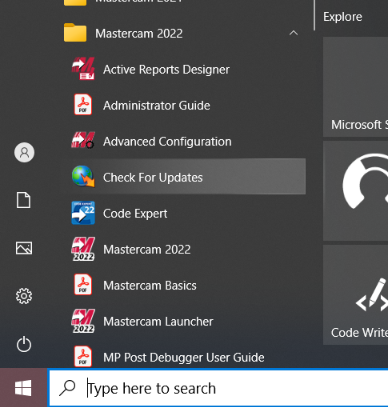The width and height of the screenshot is (388, 407).
Task: Choose MP Post Debugger User Guide text
Action: pos(184,358)
